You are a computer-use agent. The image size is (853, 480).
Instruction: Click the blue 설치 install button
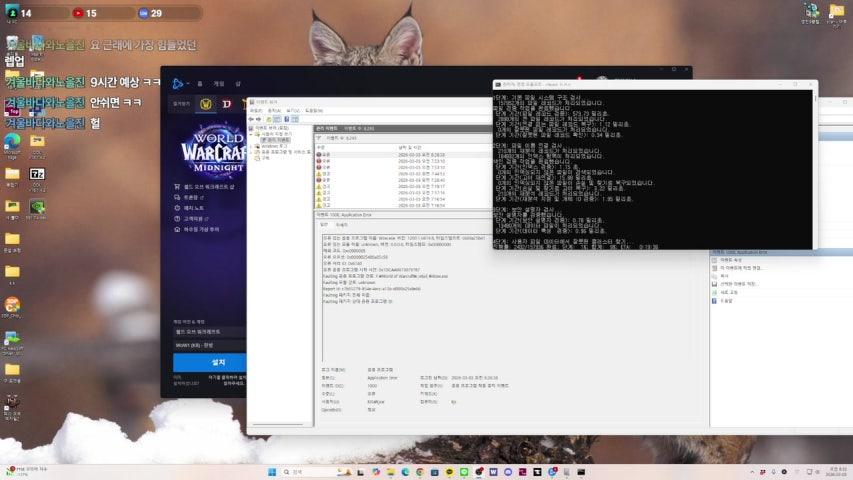(219, 362)
